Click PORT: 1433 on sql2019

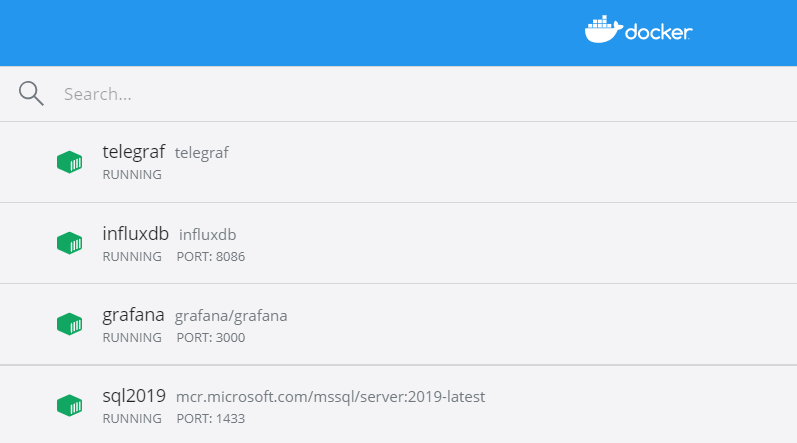pos(210,419)
